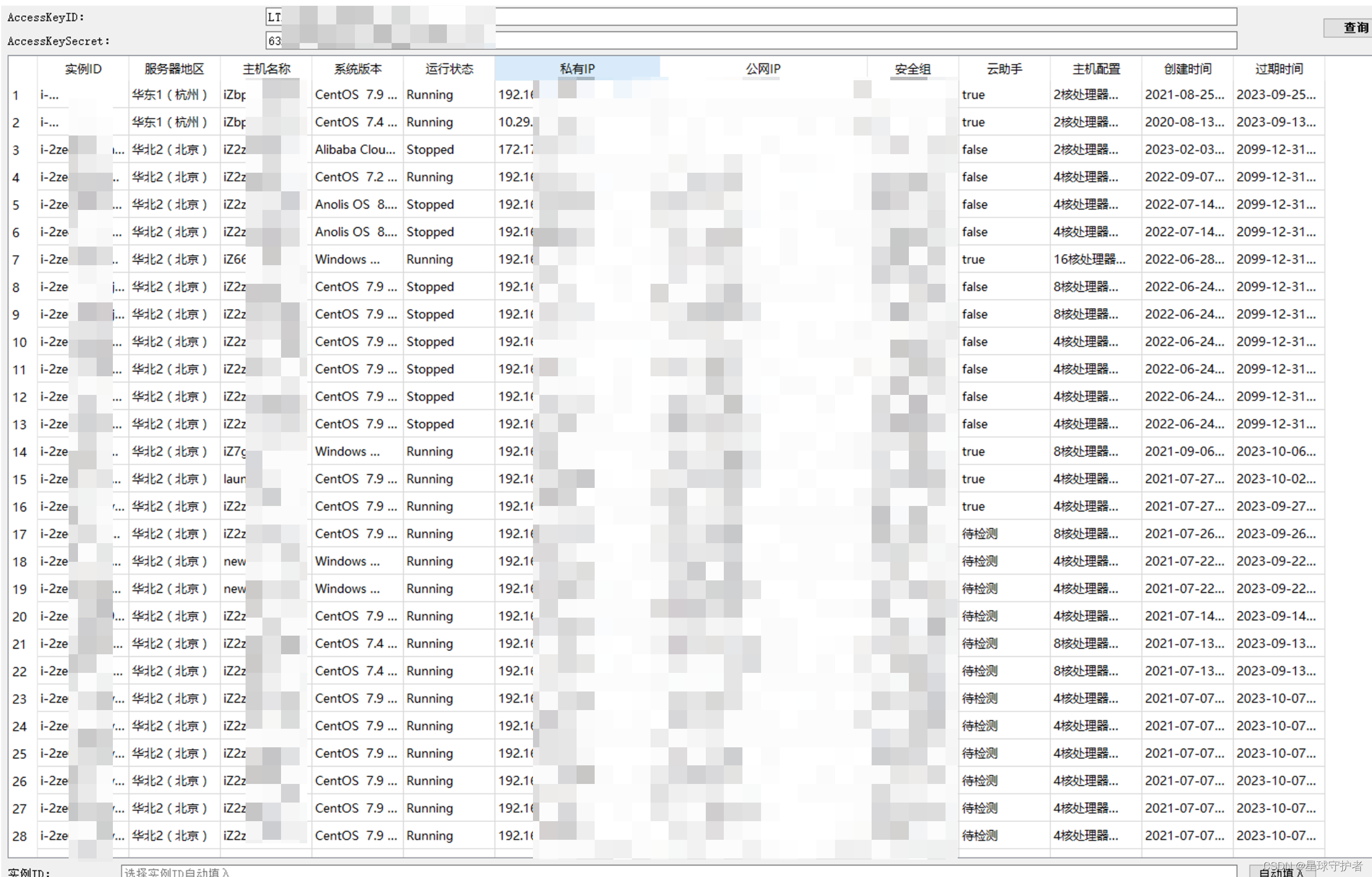
Task: Select the 私有IP column header
Action: tap(577, 68)
